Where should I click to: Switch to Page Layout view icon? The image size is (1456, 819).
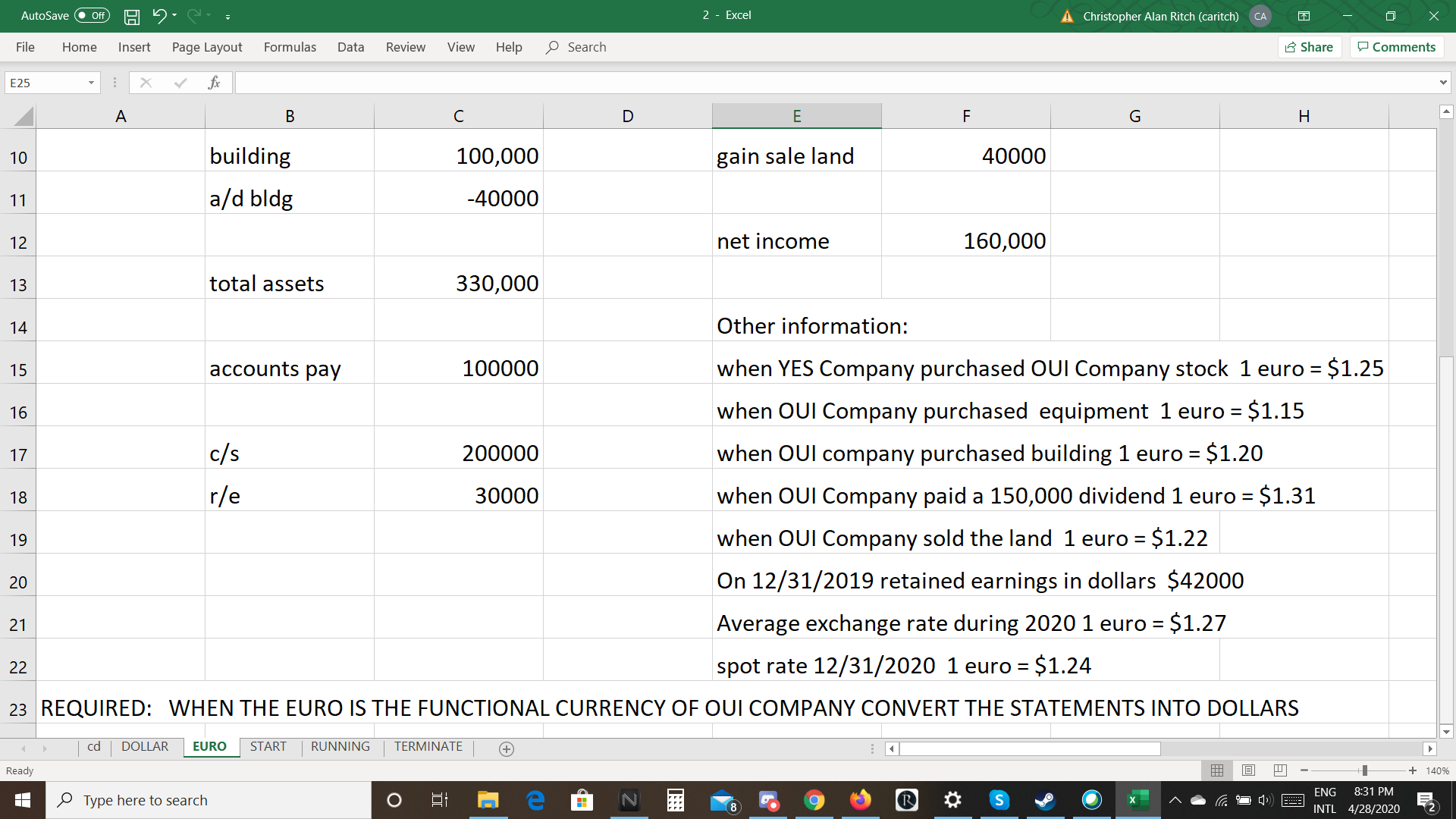coord(1248,770)
